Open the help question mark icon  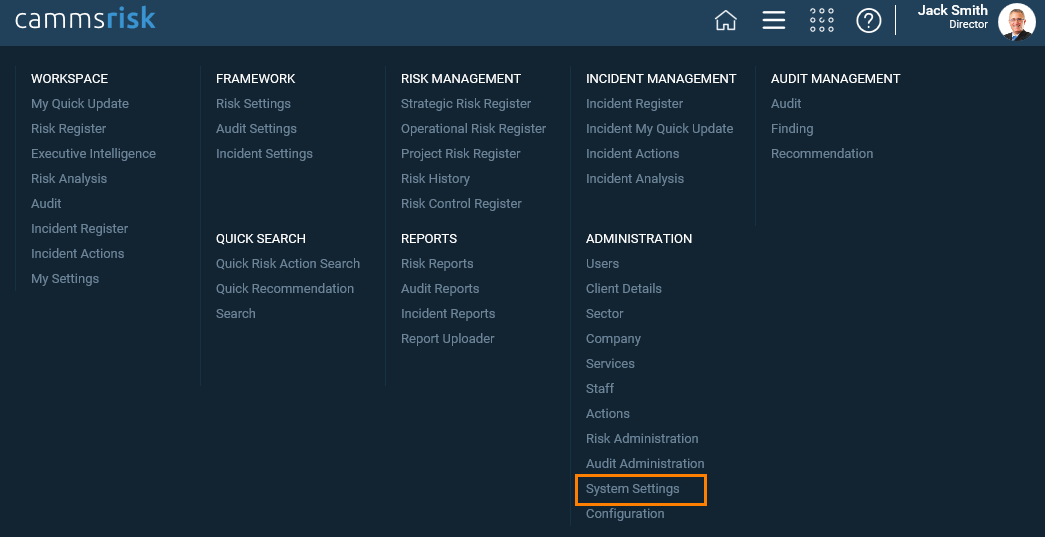tap(868, 21)
